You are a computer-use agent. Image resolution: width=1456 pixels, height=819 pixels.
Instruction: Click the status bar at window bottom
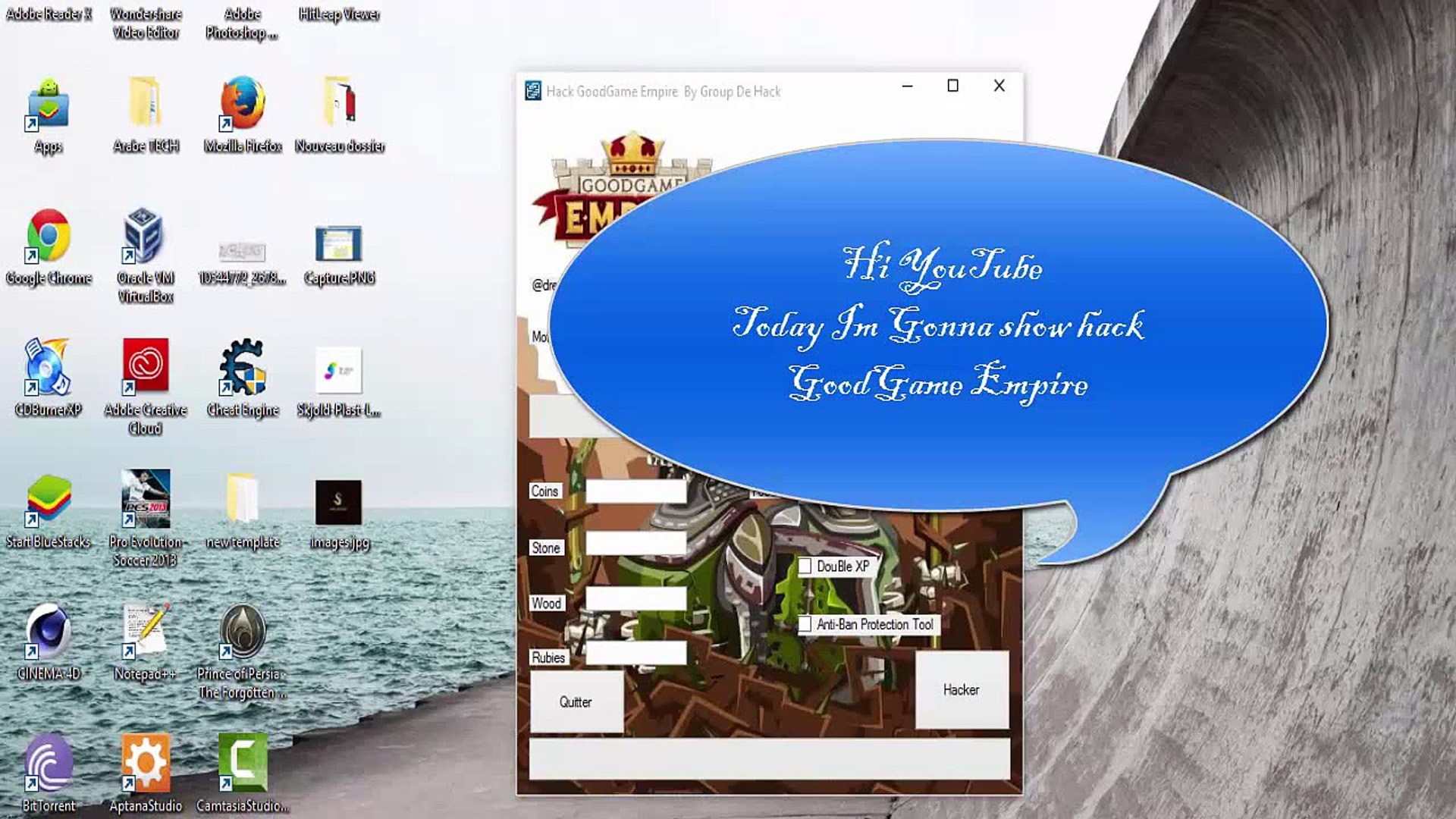pyautogui.click(x=770, y=759)
